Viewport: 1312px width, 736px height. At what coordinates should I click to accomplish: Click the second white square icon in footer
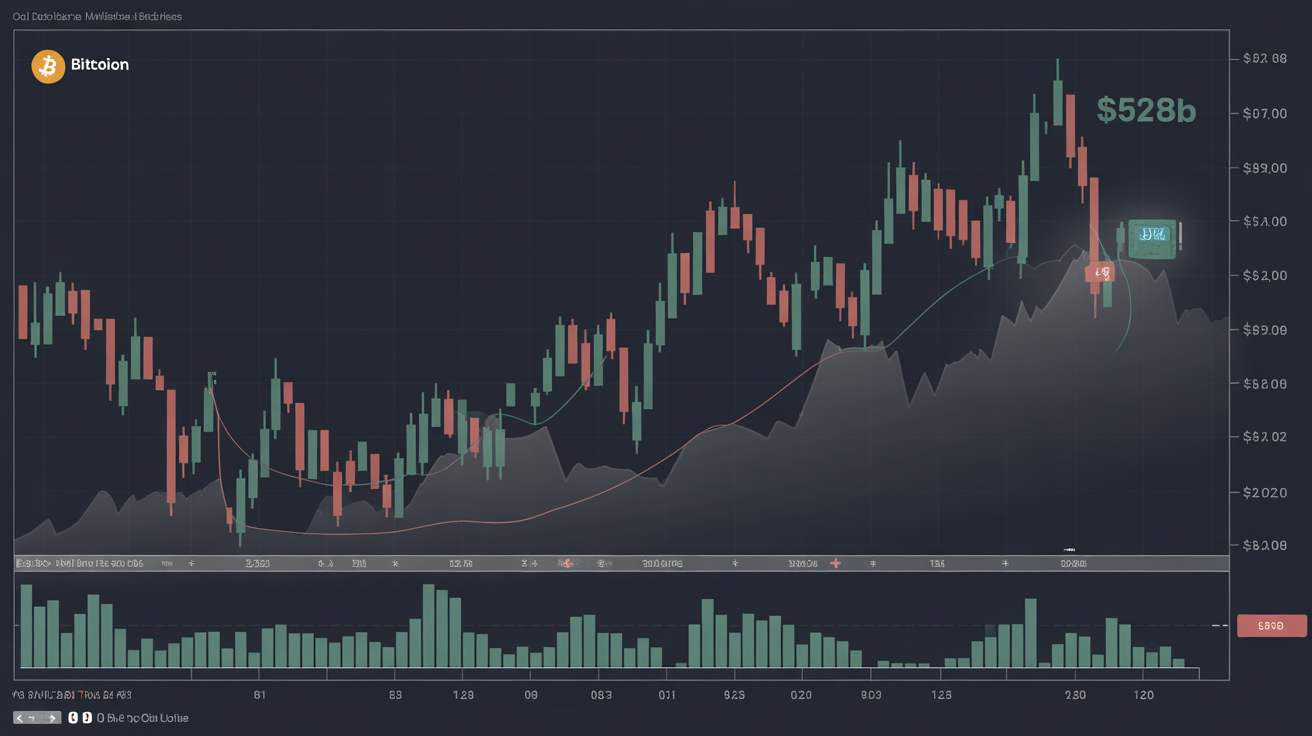pos(87,718)
